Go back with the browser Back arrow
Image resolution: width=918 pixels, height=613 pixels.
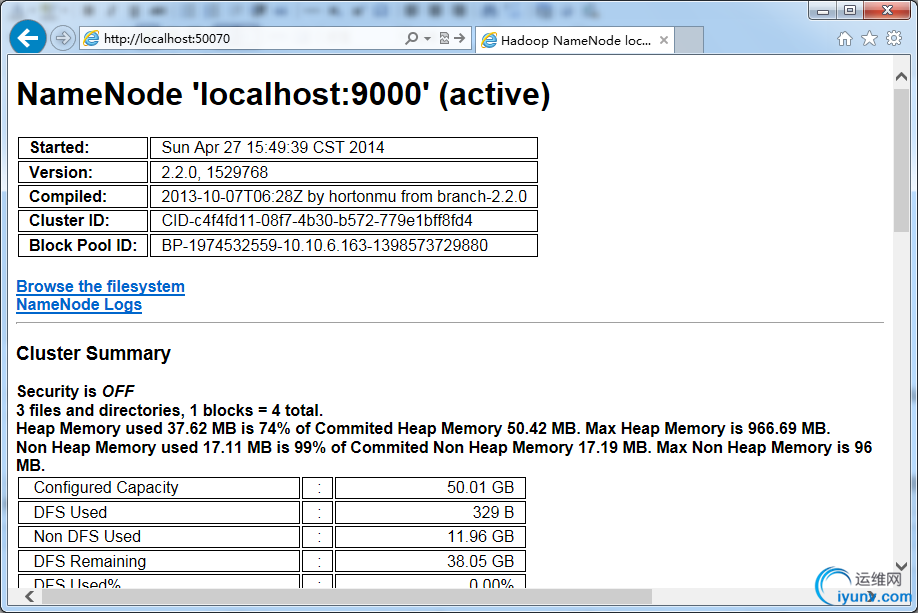pos(28,38)
